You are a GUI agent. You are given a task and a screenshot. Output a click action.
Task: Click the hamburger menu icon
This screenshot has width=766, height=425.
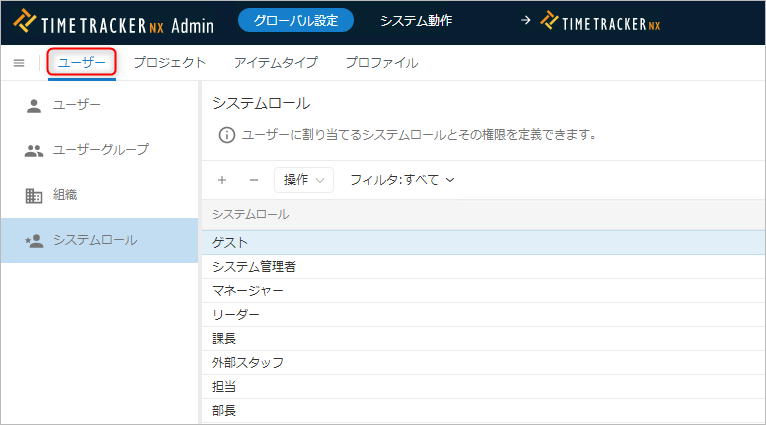pos(18,63)
